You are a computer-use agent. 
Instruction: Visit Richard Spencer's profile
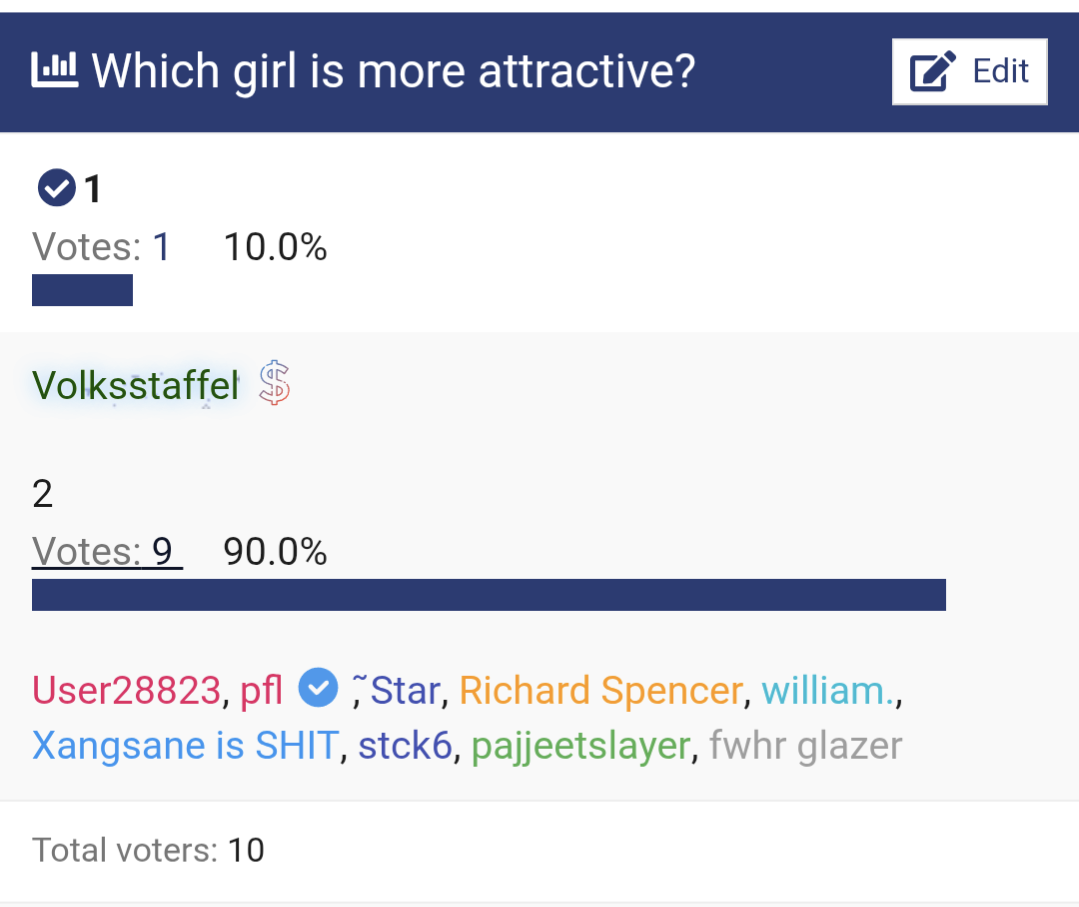click(601, 690)
